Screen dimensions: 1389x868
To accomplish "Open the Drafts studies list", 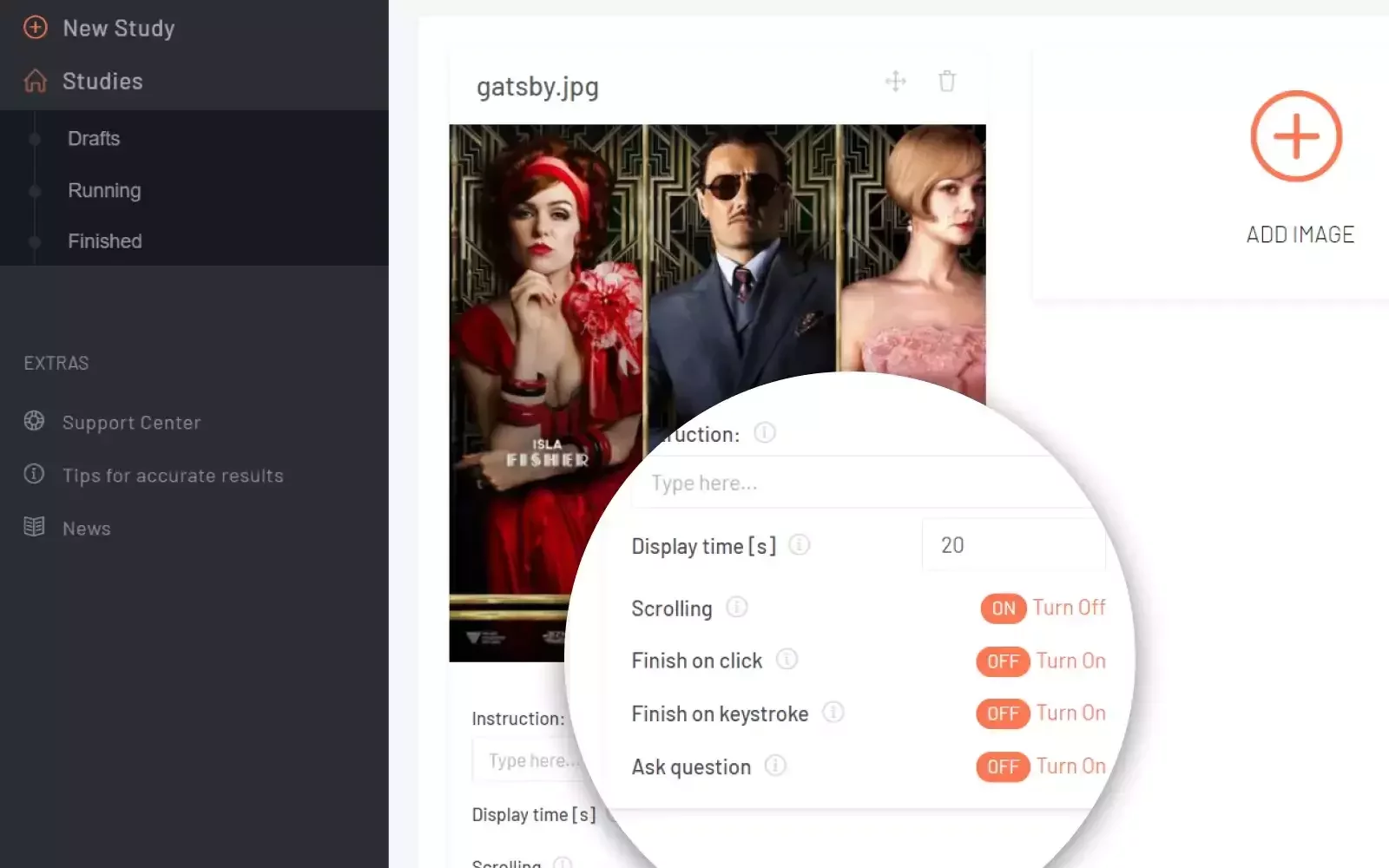I will pos(94,139).
